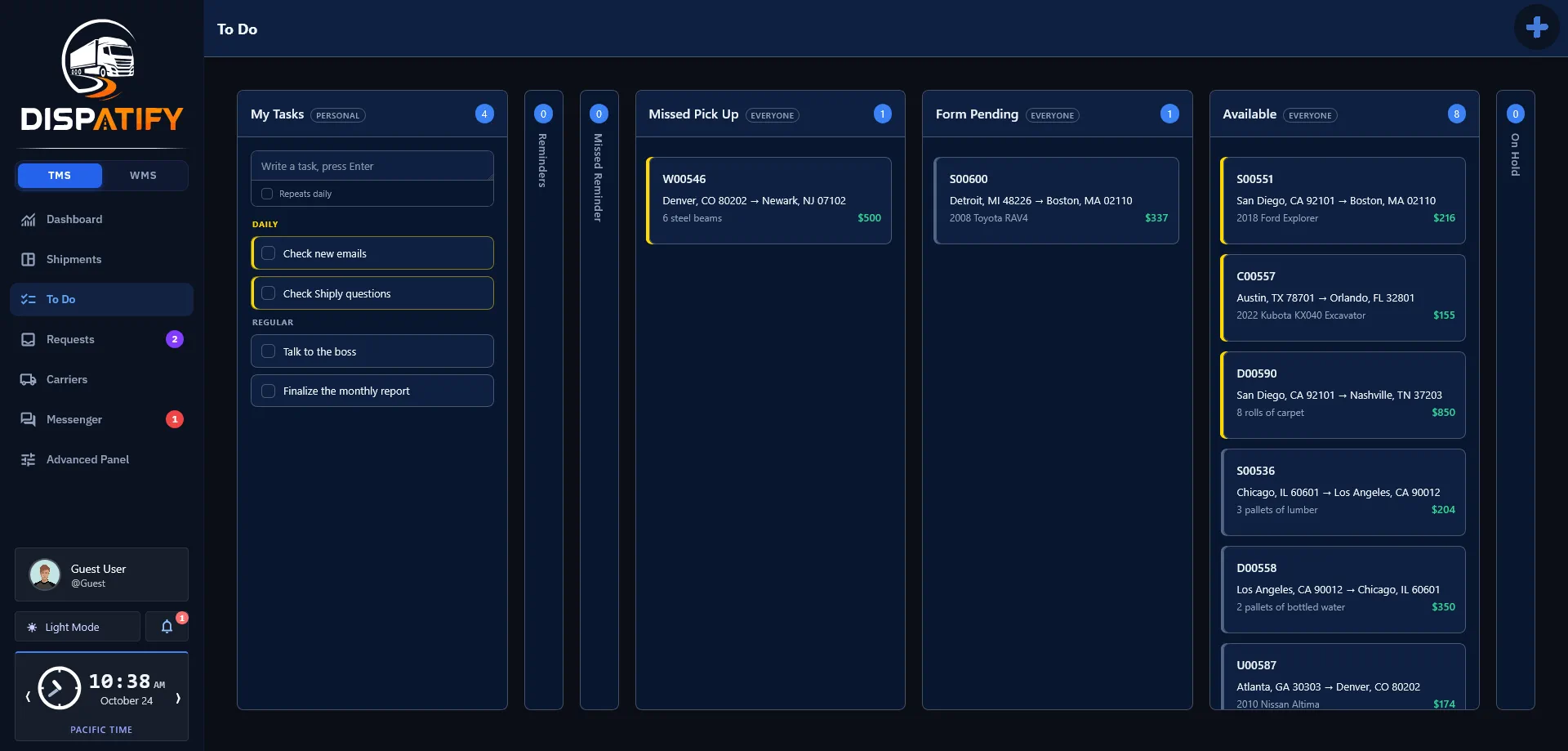Mark Talk to the boss done

pos(268,351)
